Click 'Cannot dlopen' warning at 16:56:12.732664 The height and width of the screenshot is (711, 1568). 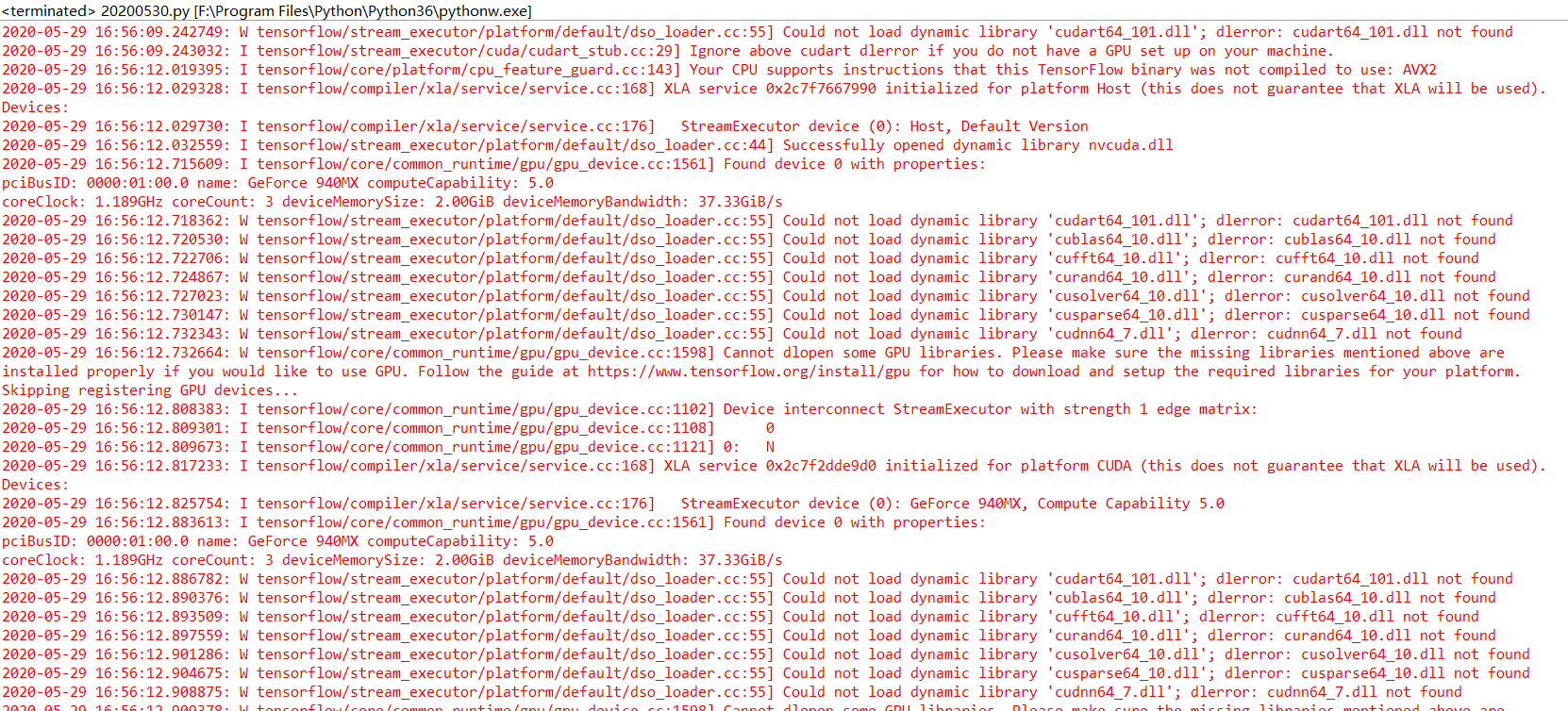pos(753,353)
